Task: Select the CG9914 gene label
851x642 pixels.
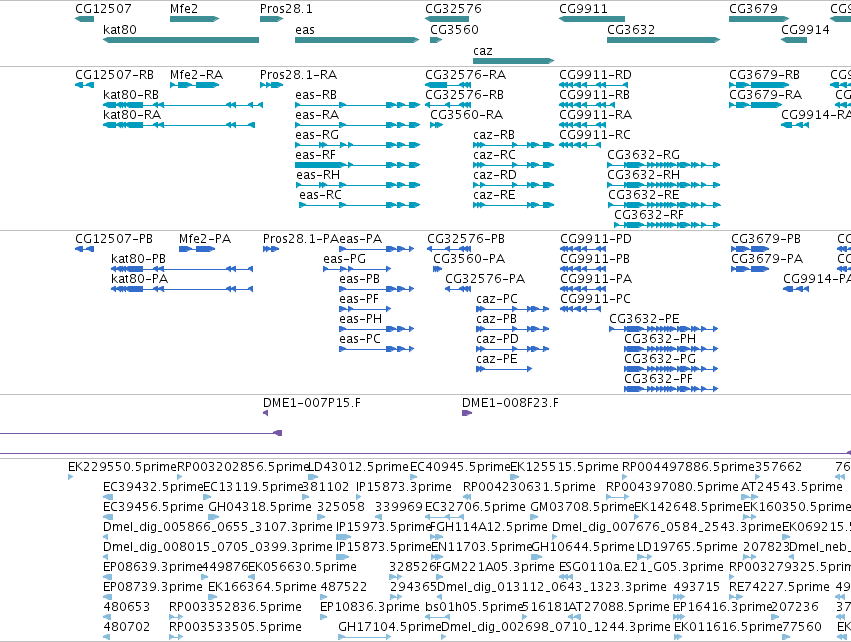Action: (805, 30)
